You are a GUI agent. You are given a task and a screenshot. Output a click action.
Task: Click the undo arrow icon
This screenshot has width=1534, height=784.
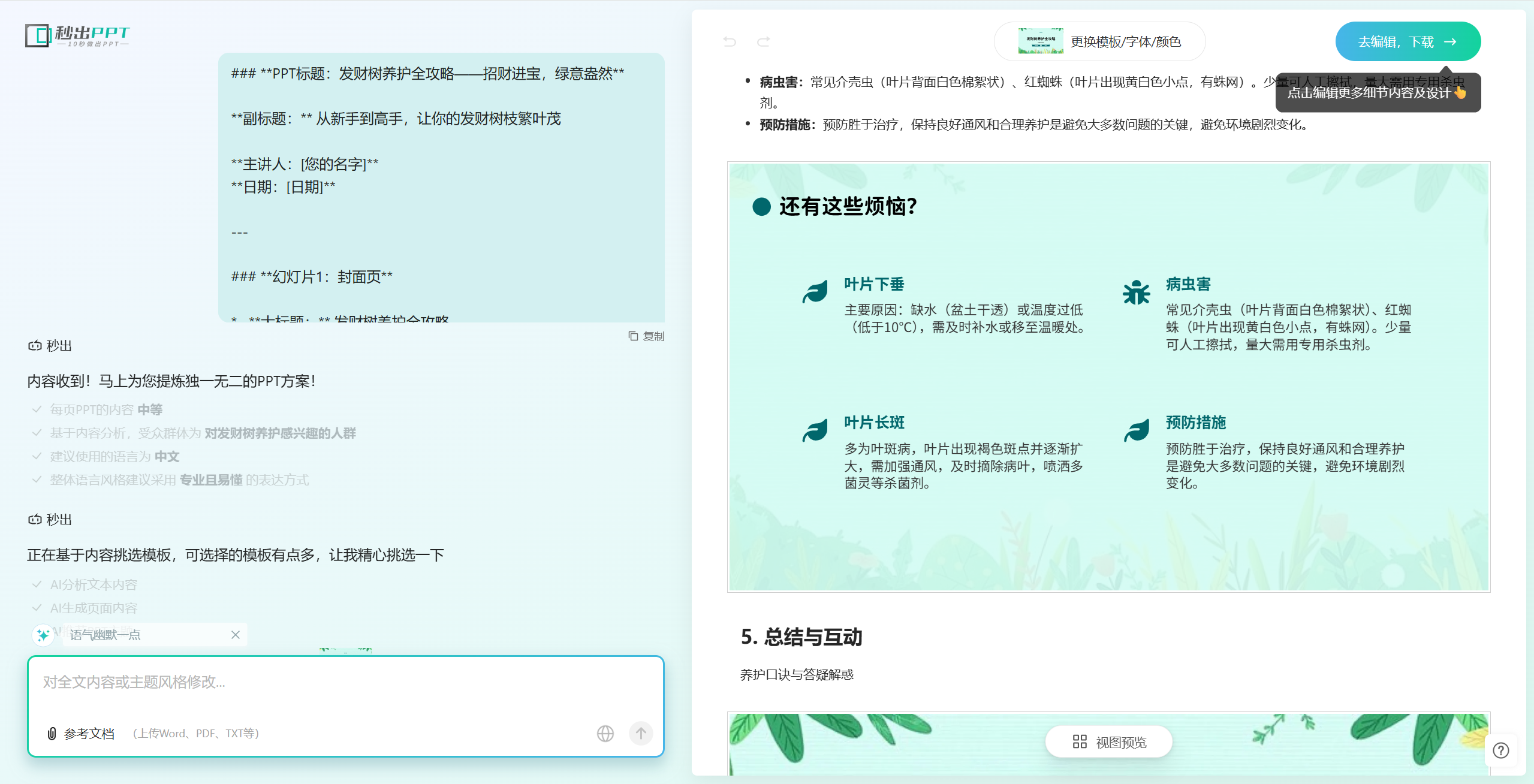(x=730, y=41)
